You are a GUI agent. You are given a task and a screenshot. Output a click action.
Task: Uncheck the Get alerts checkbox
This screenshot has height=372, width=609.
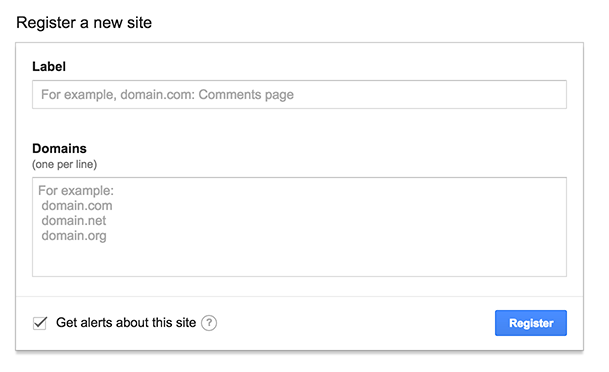(x=40, y=323)
